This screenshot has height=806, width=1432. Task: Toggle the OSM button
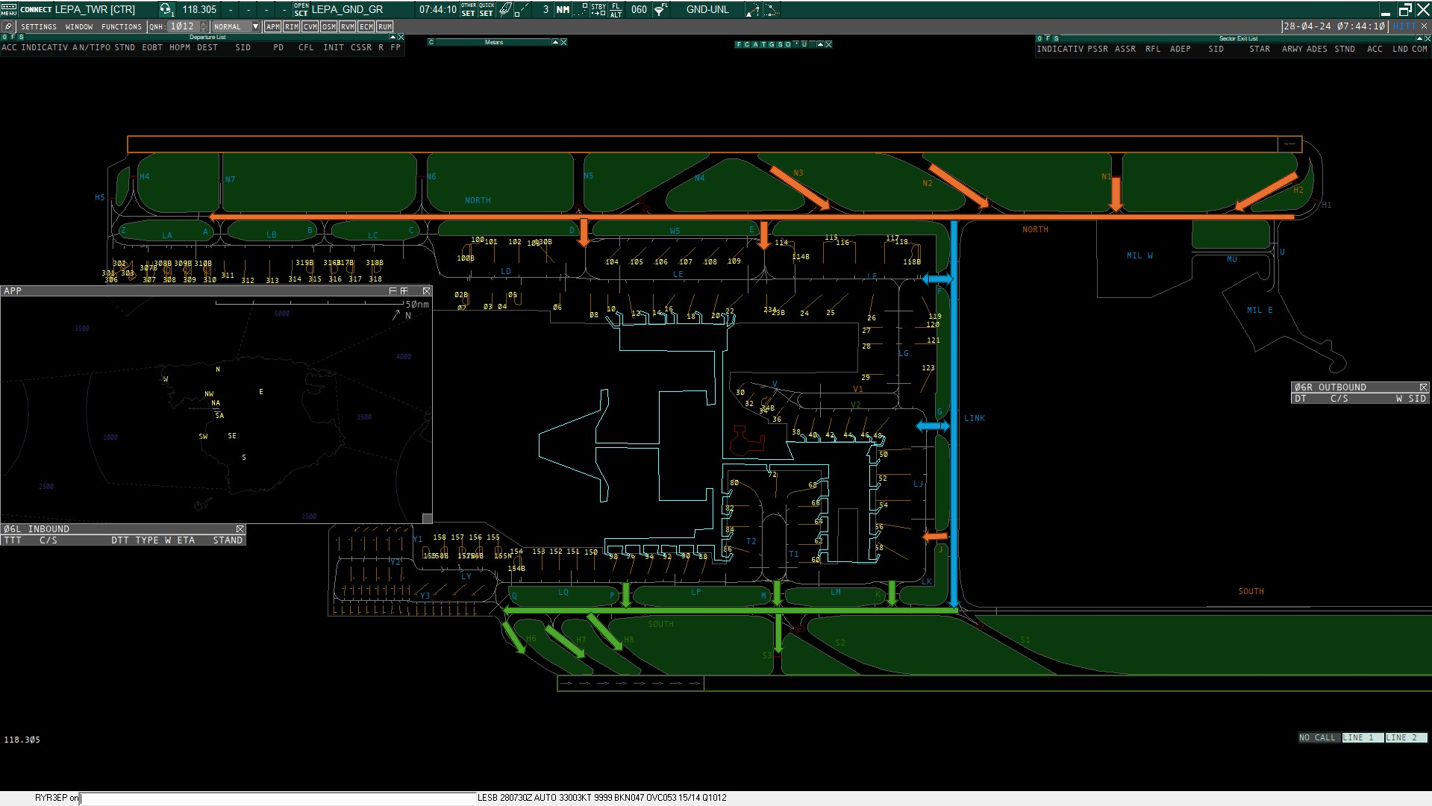pos(328,27)
